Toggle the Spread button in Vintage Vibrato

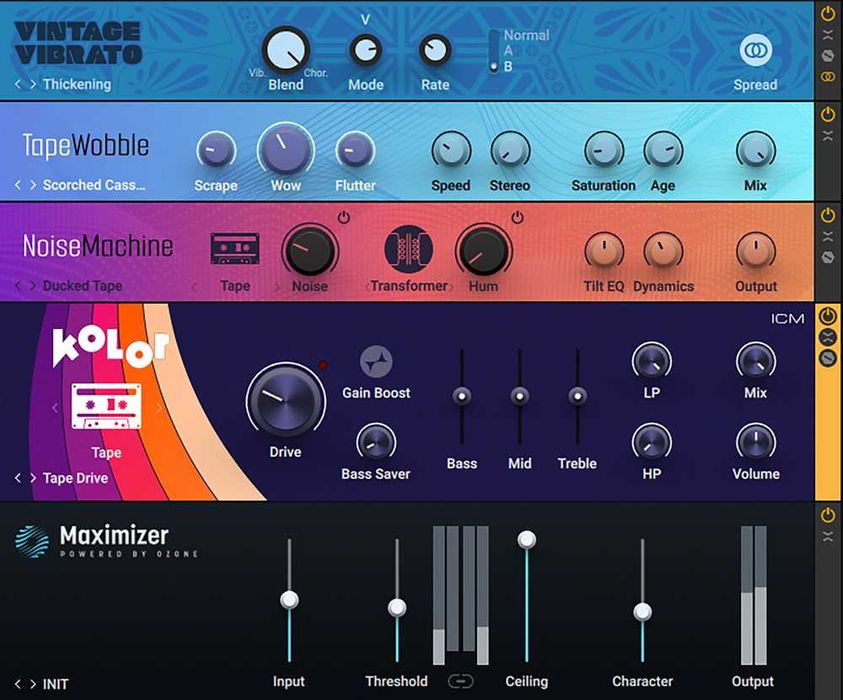[756, 51]
